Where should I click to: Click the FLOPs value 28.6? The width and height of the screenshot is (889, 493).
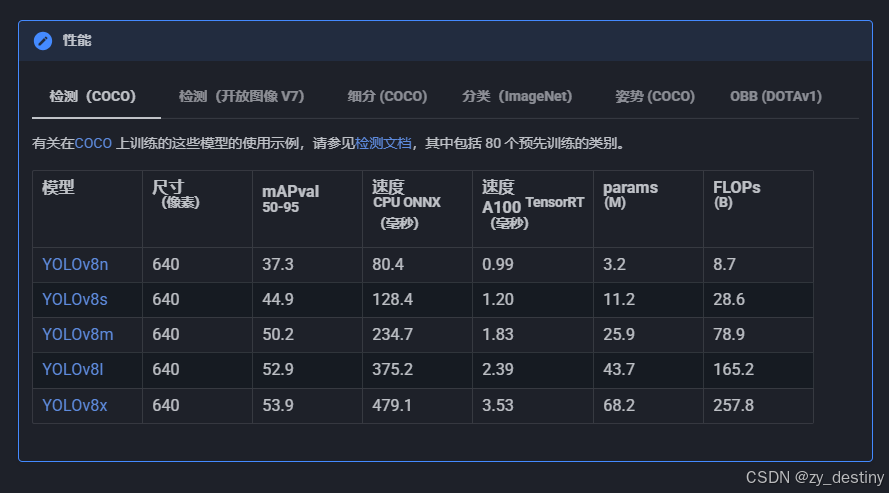(729, 300)
